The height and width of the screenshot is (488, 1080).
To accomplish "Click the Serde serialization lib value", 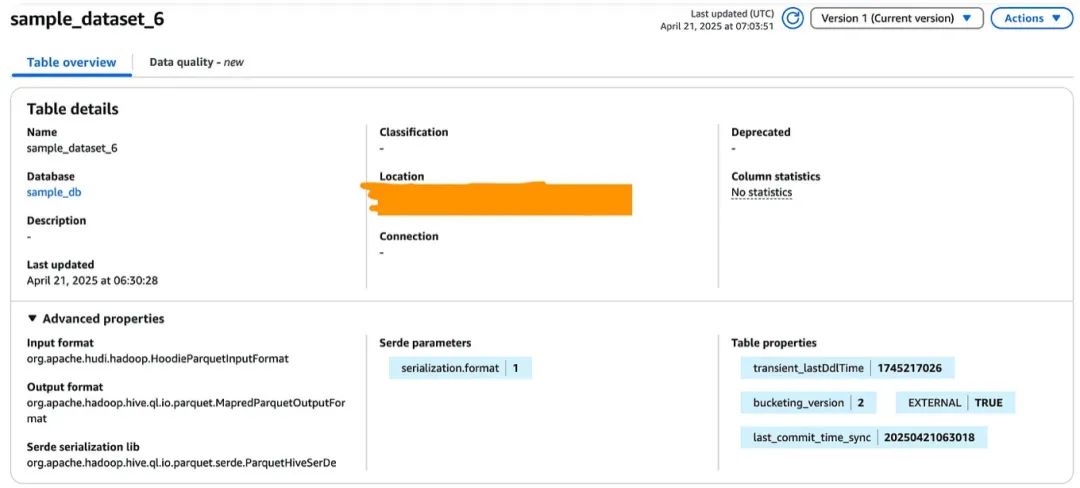I will 181,463.
